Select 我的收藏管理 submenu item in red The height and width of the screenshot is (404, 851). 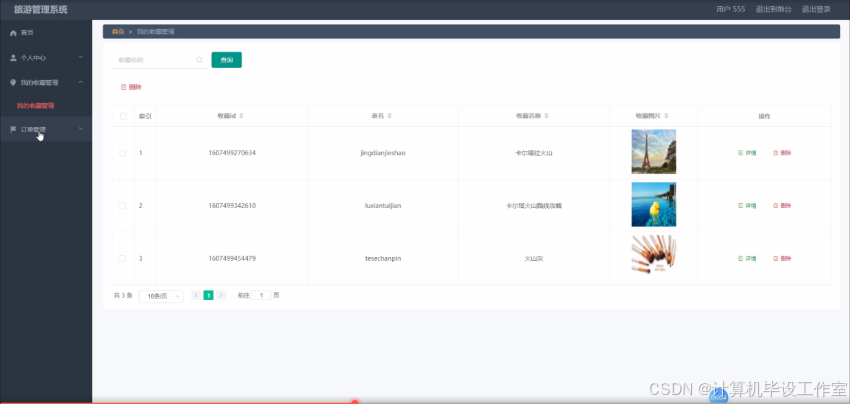tap(35, 106)
